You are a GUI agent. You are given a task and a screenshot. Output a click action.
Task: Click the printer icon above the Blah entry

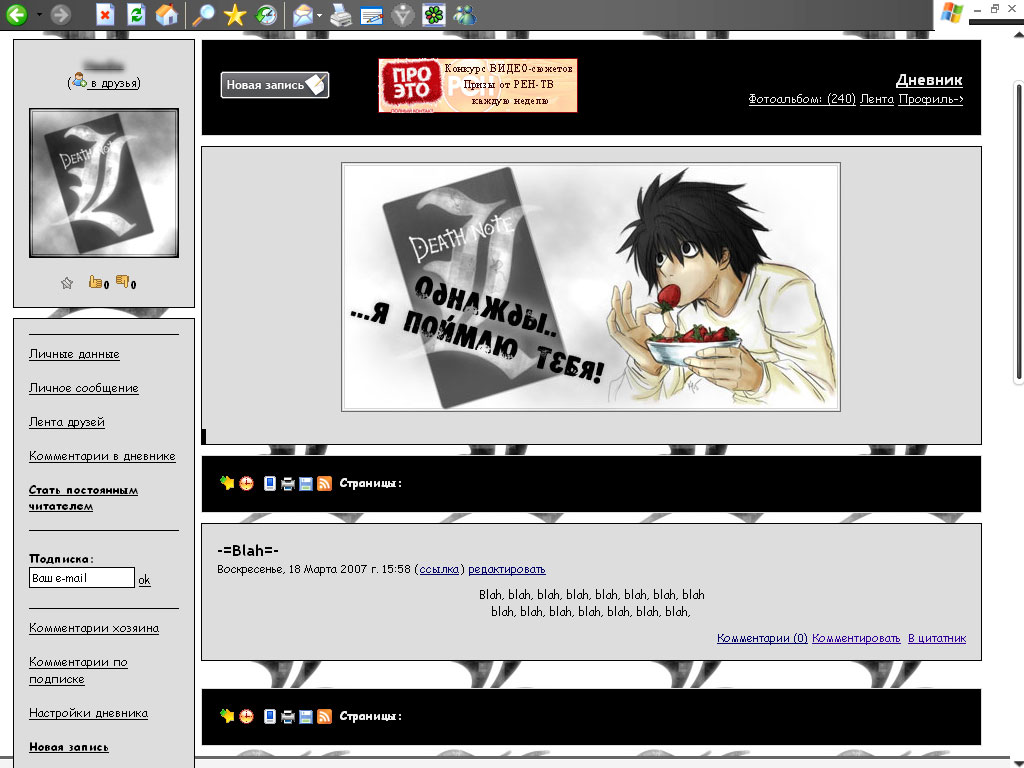point(287,484)
